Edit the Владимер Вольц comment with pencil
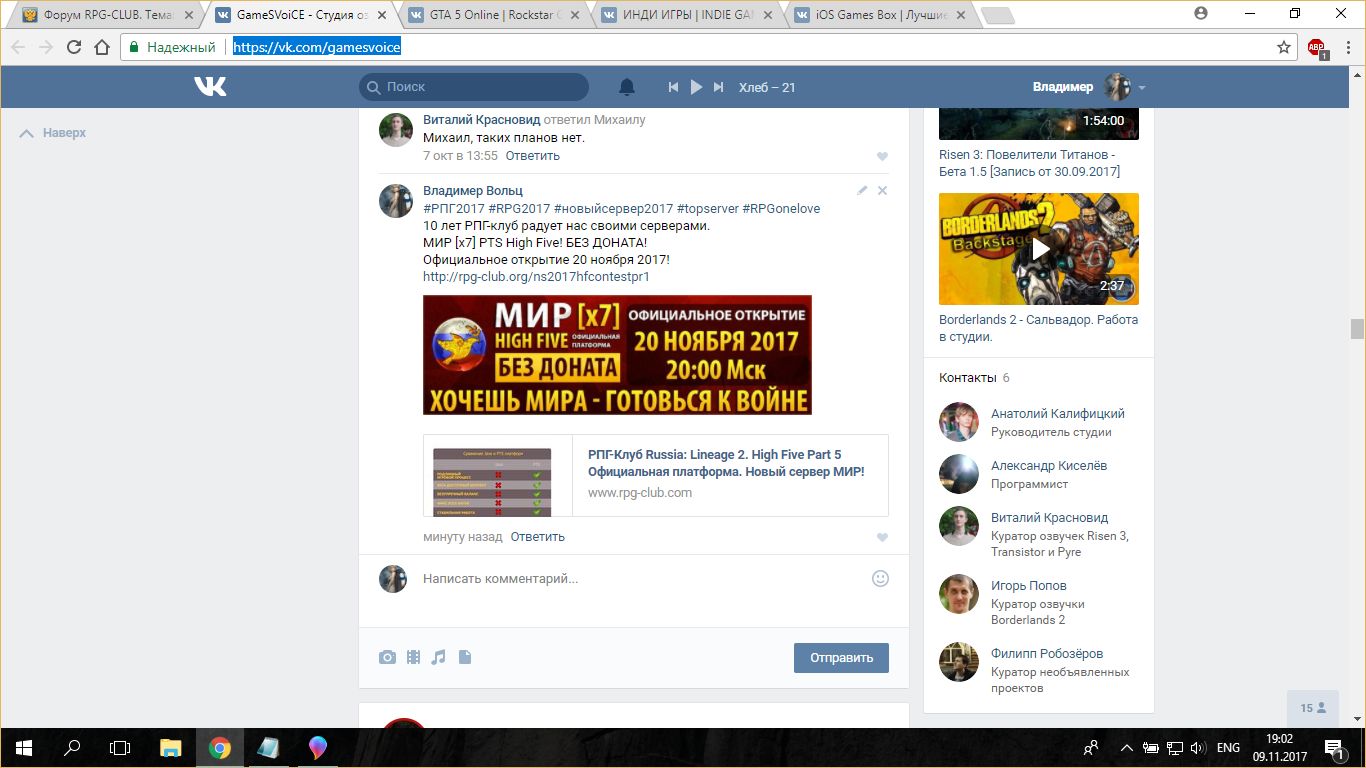Screen dimensions: 1366x768 [862, 190]
